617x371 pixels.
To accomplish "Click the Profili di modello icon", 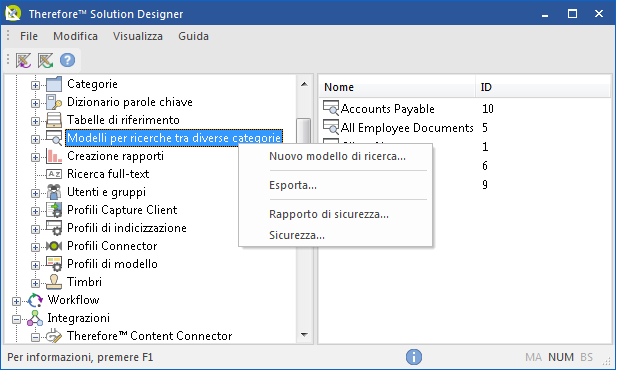I will [54, 264].
